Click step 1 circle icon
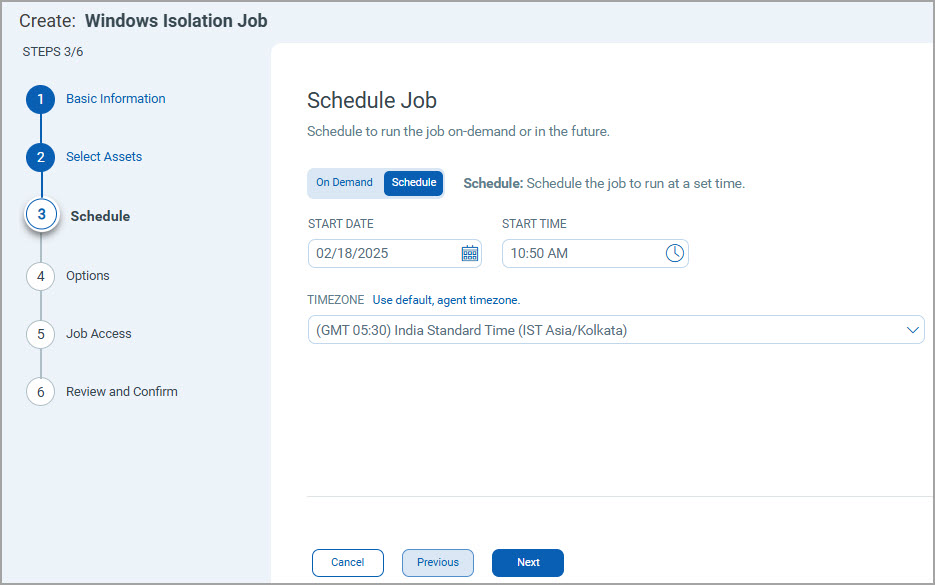The width and height of the screenshot is (935, 585). click(41, 99)
